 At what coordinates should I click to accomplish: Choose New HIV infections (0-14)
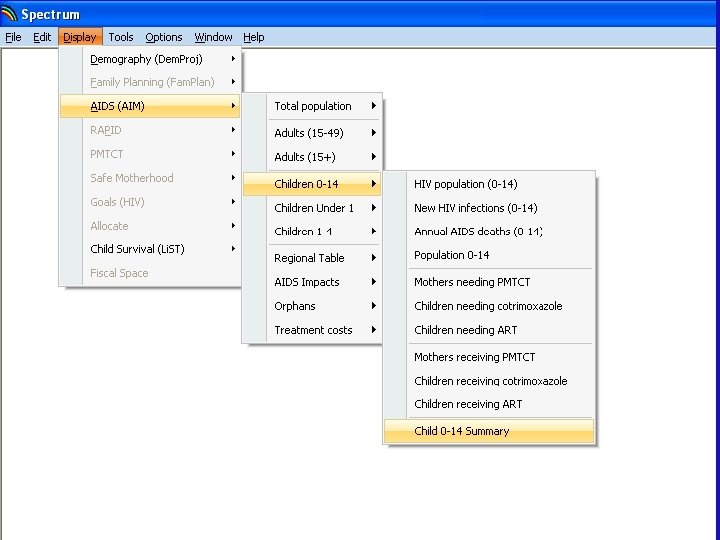tap(489, 208)
